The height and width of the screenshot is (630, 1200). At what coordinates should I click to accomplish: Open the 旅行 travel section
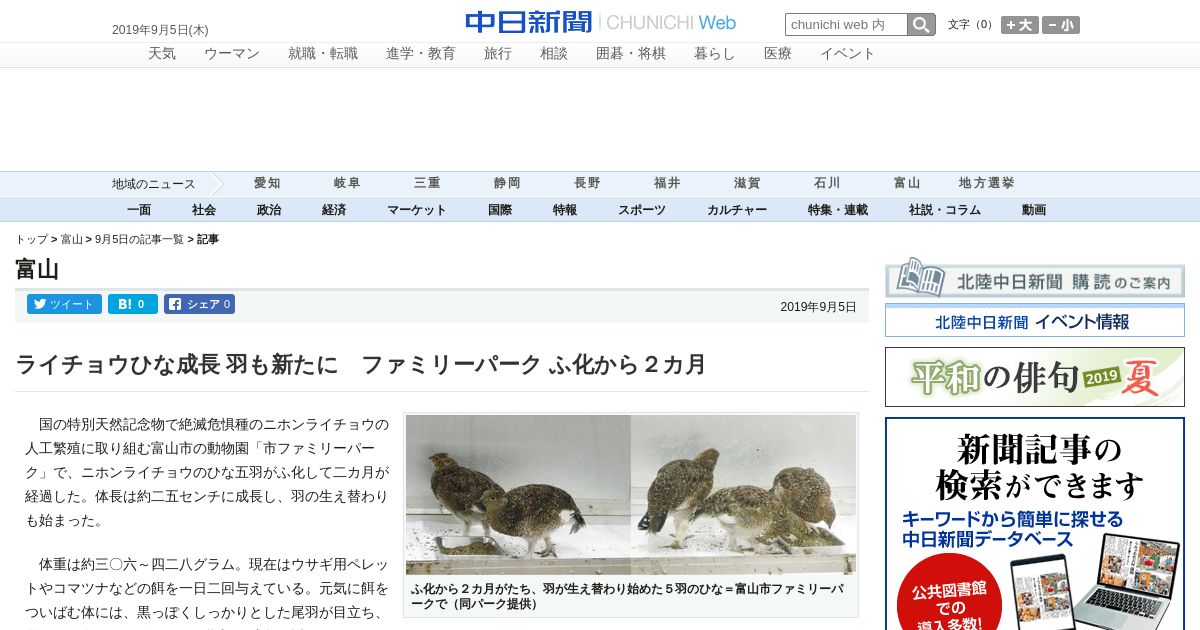tap(498, 54)
